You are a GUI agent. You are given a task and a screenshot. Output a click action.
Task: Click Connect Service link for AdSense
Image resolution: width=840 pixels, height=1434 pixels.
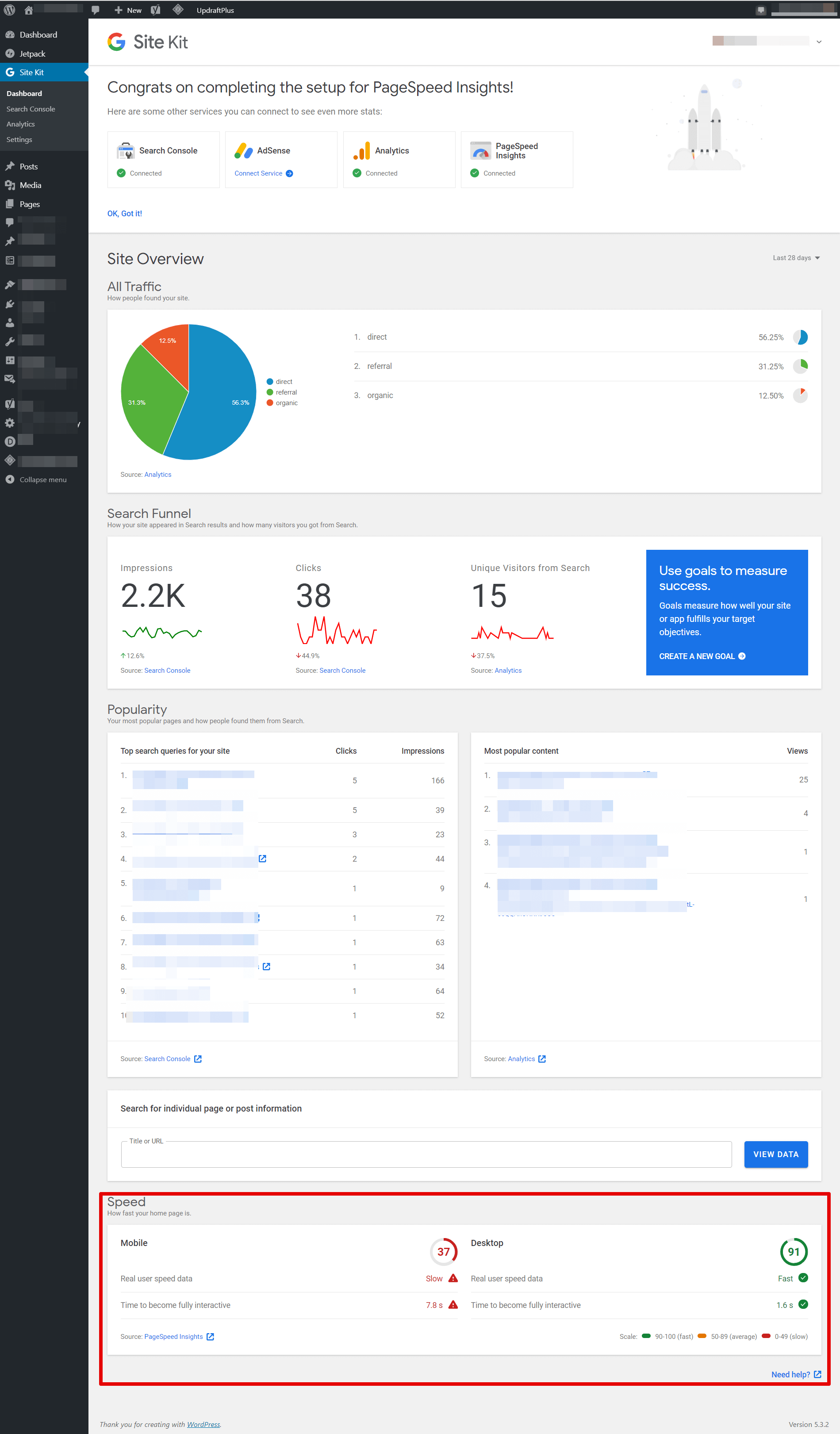[x=264, y=173]
